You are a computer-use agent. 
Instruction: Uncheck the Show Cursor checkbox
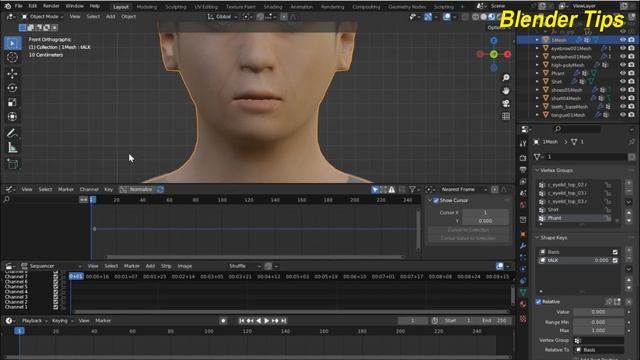click(x=436, y=200)
